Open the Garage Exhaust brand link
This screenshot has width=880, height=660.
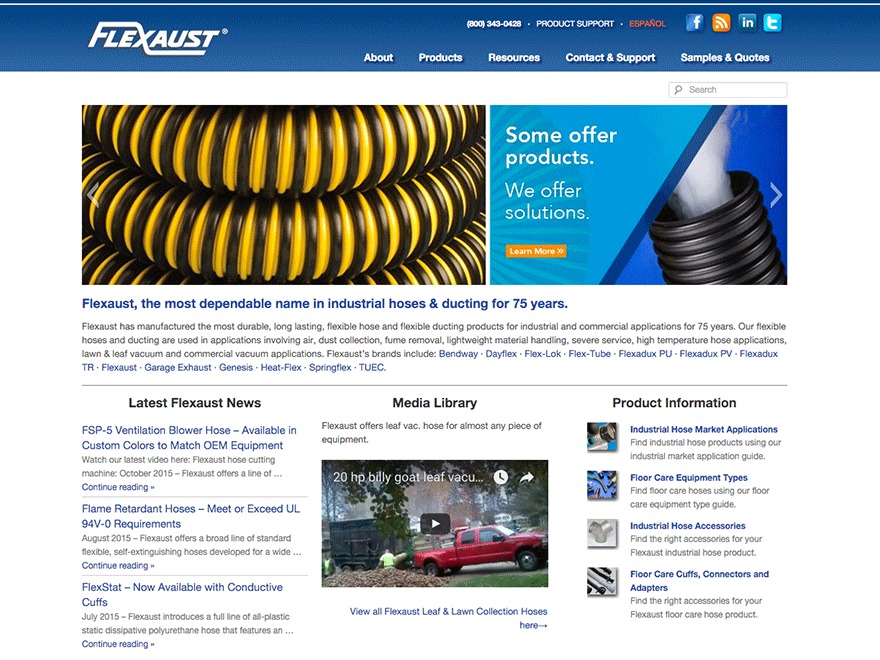point(178,367)
